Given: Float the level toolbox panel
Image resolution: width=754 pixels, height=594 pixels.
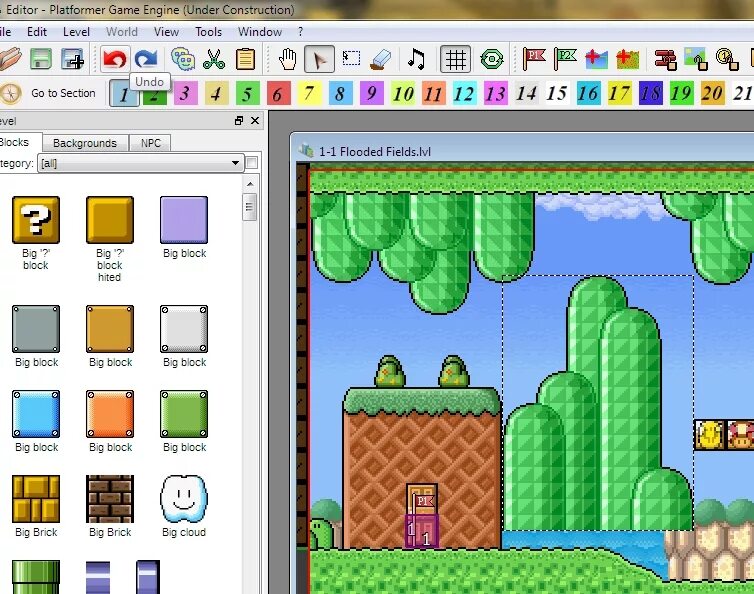Looking at the screenshot, I should (239, 121).
